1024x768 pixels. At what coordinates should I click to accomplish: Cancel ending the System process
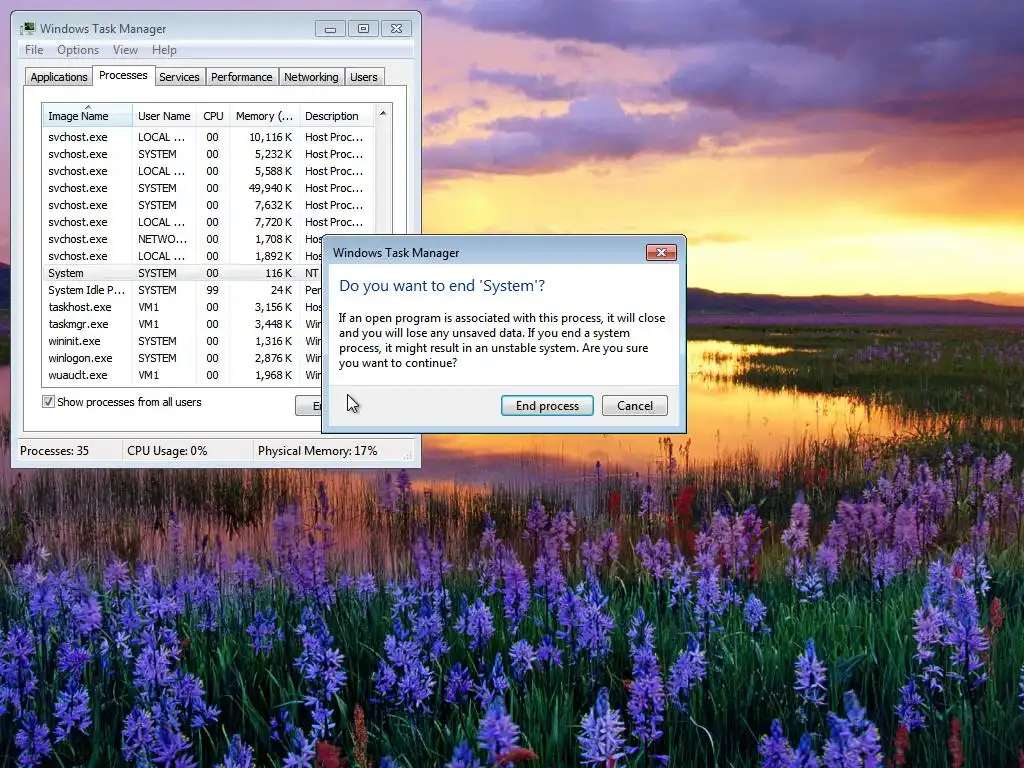click(x=635, y=406)
